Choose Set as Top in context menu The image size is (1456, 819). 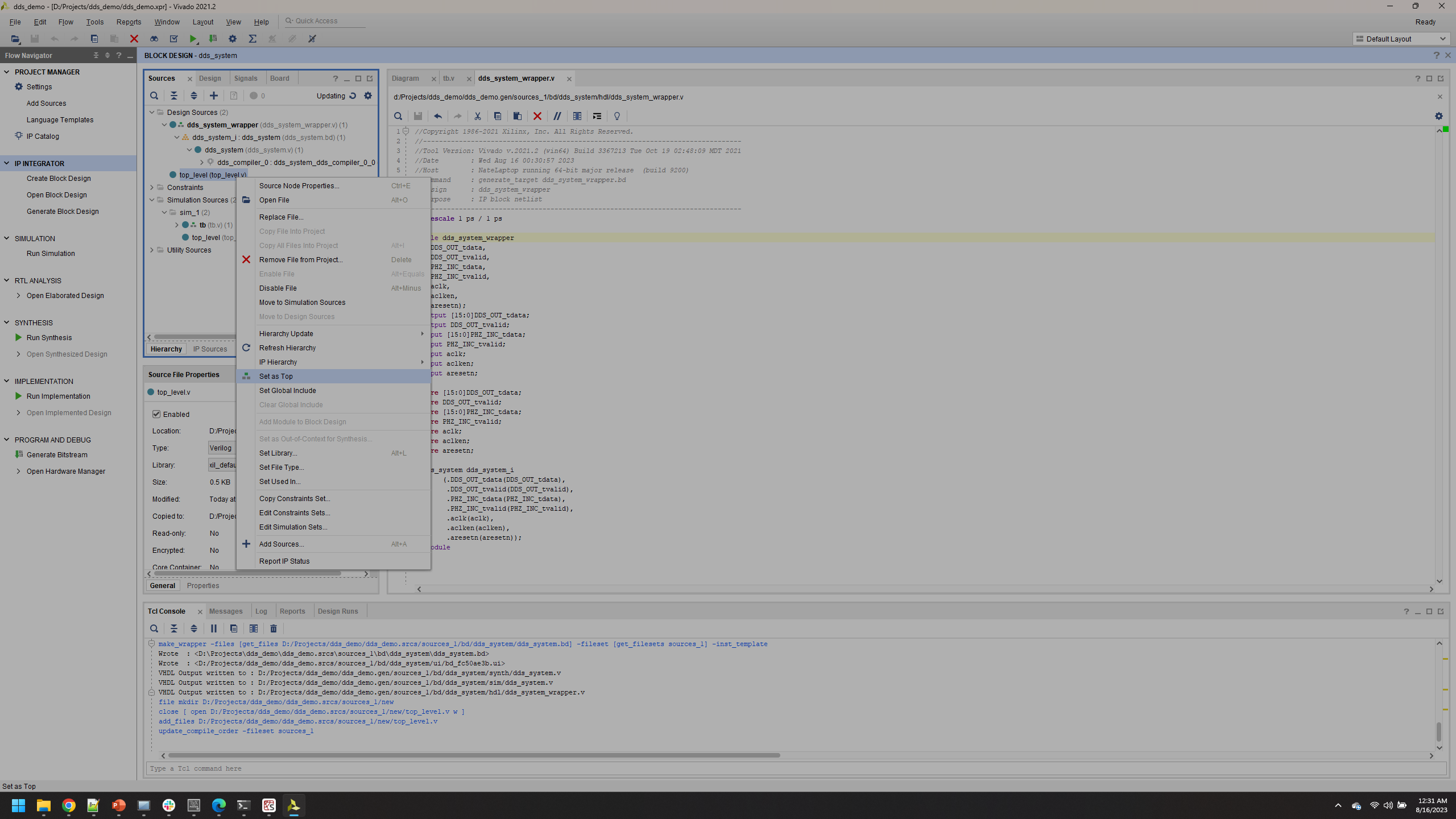[333, 377]
